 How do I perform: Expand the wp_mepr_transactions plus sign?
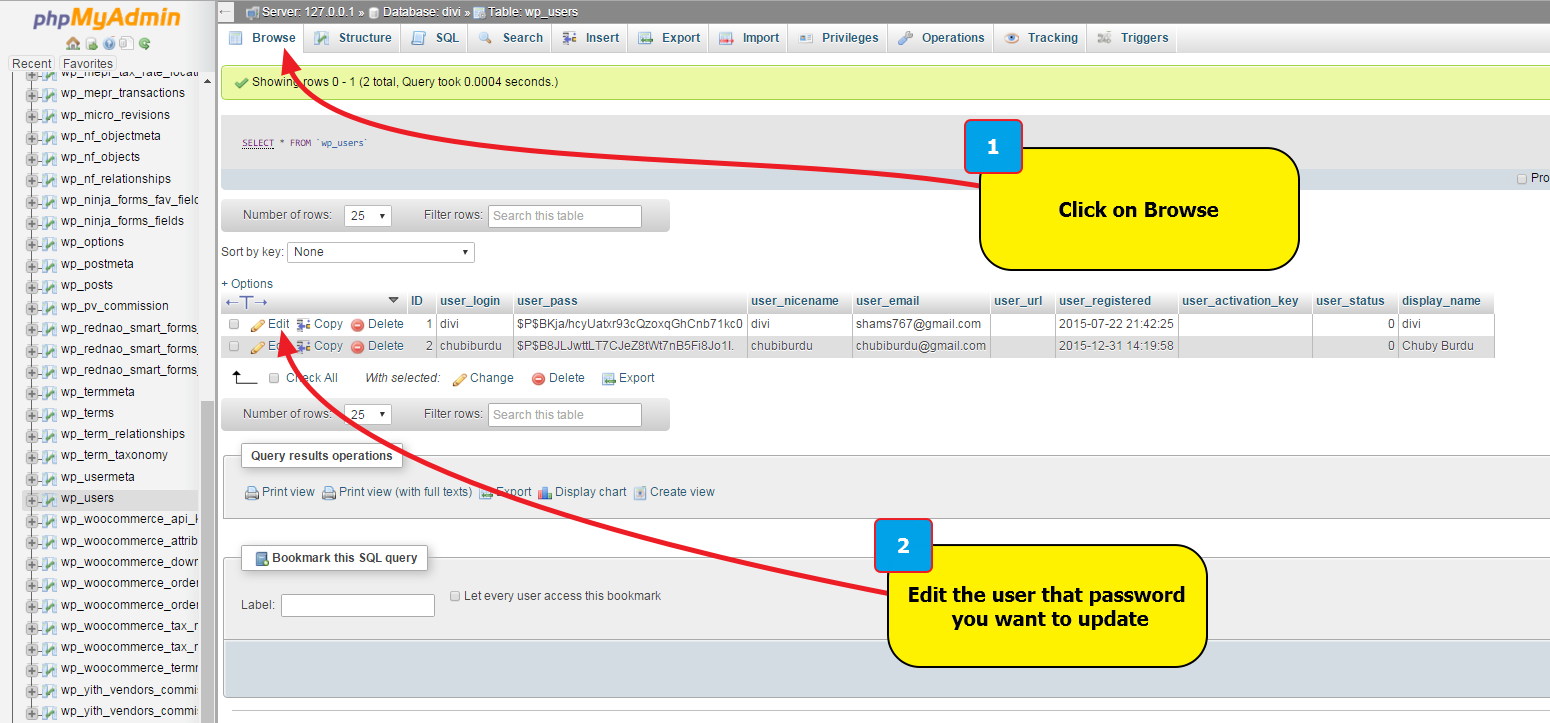pos(31,94)
